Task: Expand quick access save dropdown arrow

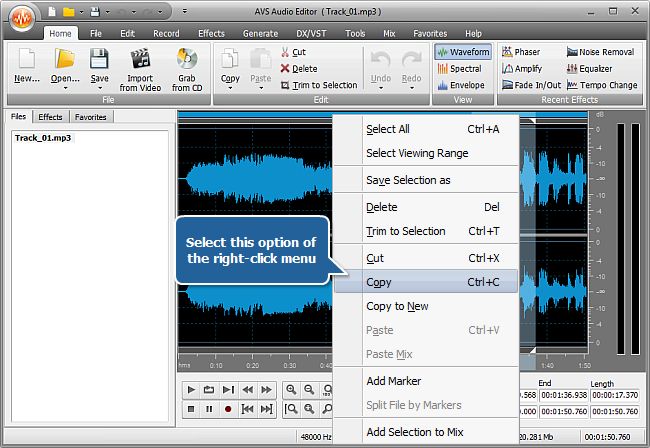Action: tap(107, 12)
